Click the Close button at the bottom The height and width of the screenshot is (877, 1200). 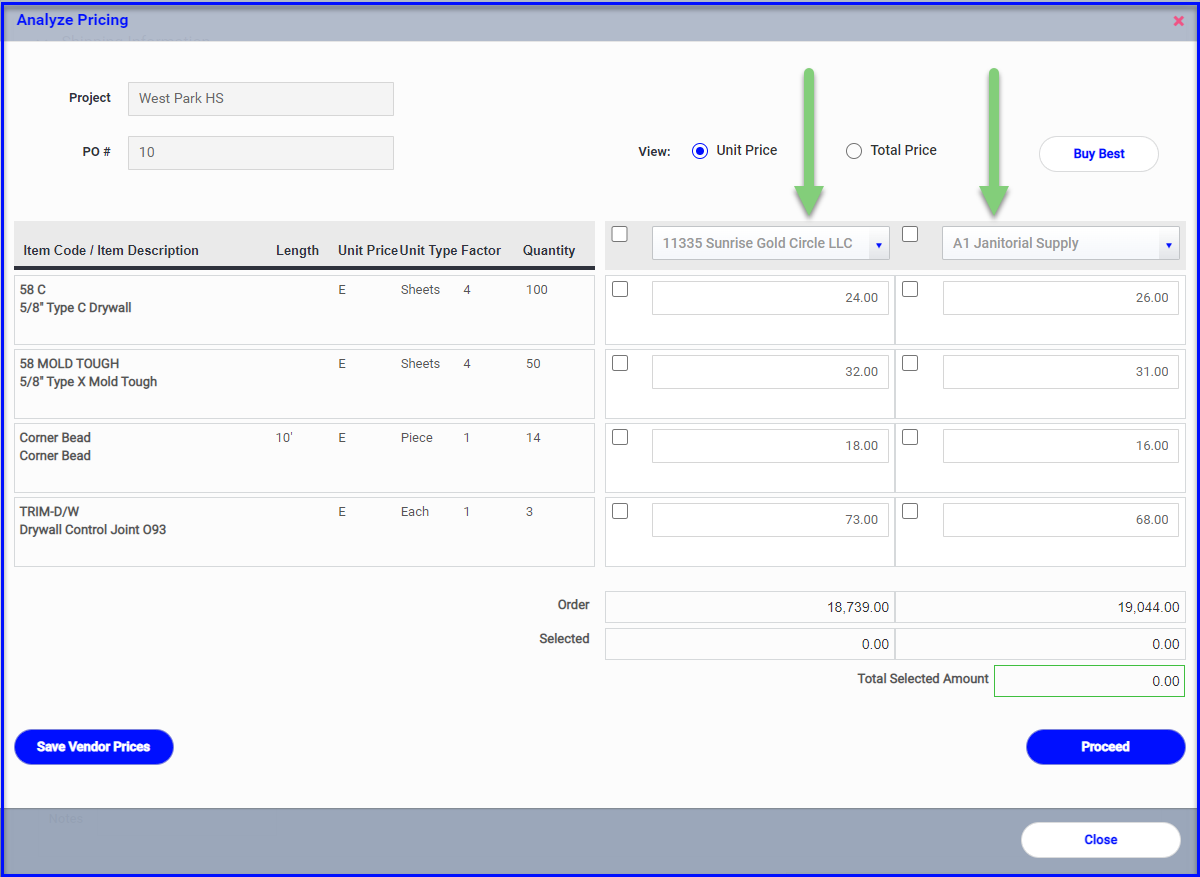[x=1101, y=840]
